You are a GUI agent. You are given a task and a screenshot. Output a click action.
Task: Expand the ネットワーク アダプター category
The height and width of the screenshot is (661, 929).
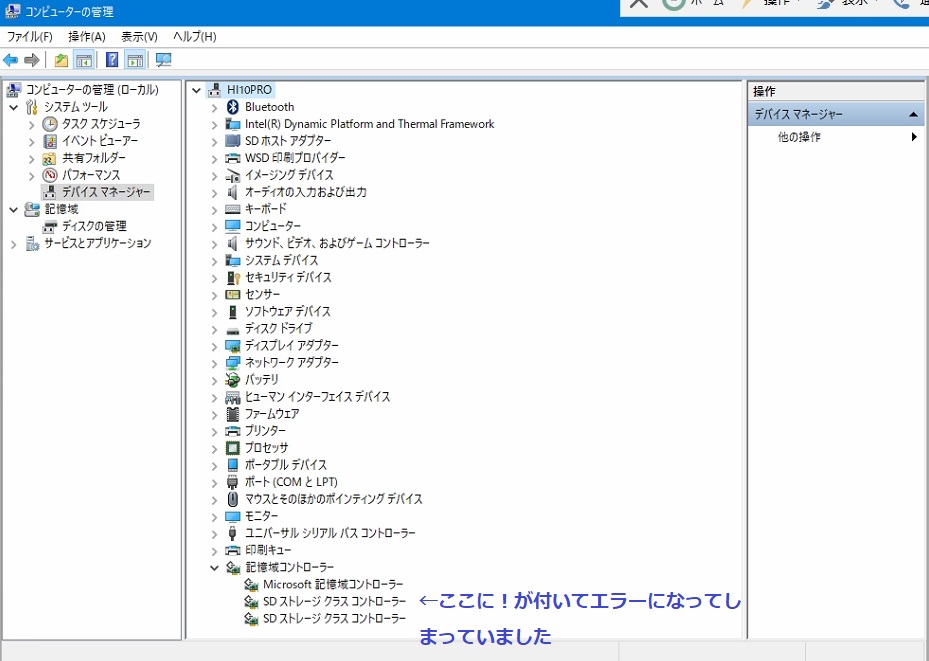pos(214,363)
